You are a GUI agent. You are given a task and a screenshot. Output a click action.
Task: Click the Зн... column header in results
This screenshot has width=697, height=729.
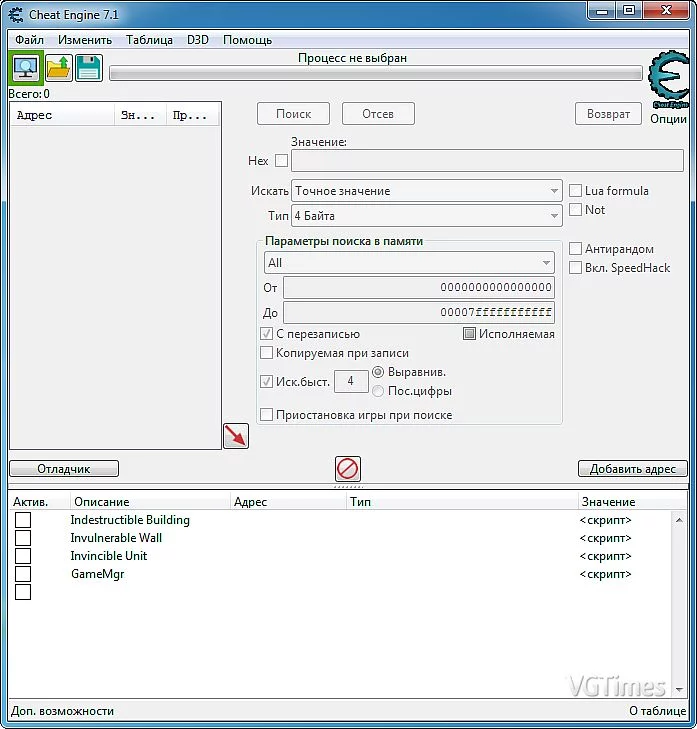click(140, 115)
